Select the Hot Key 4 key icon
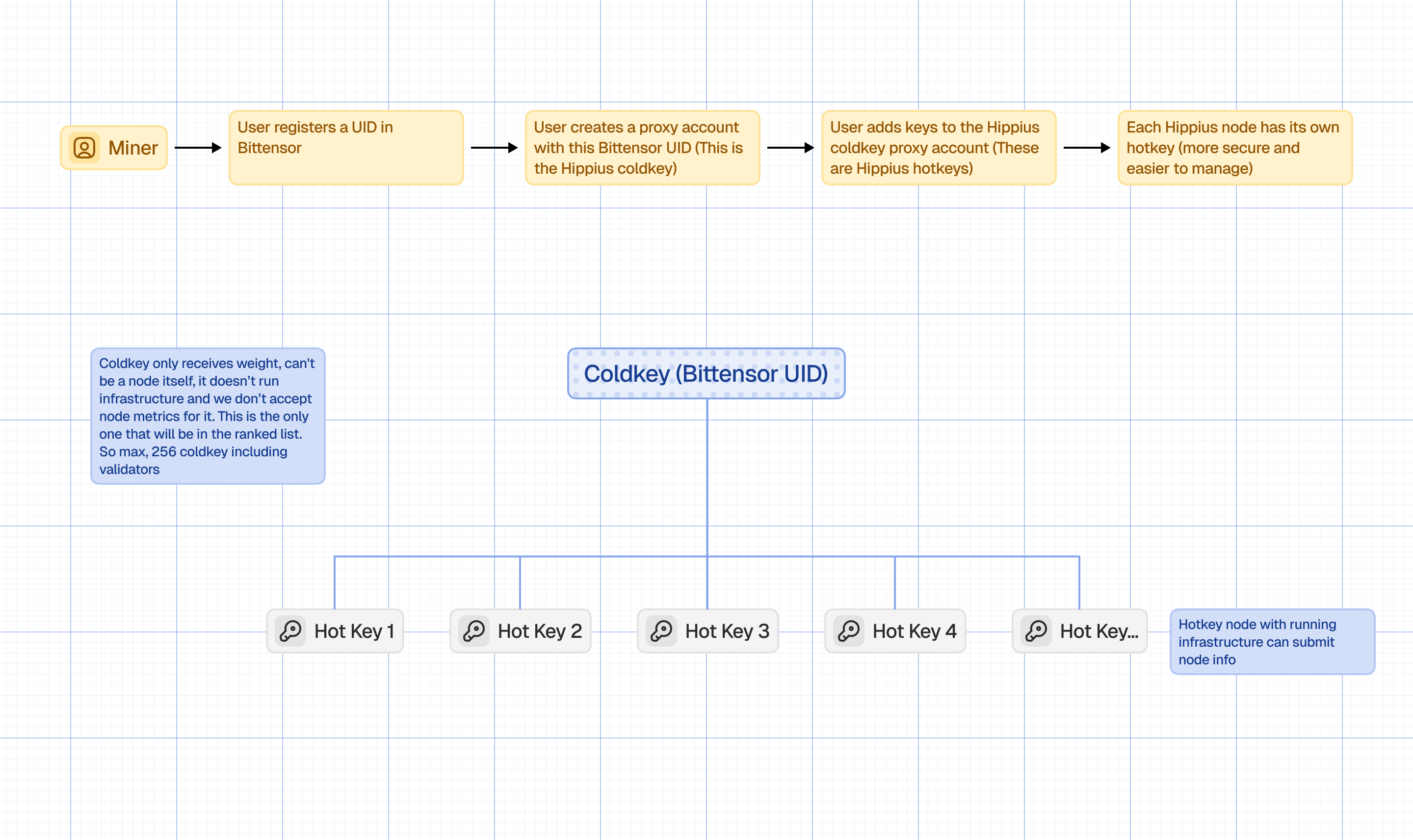The image size is (1413, 840). (849, 630)
